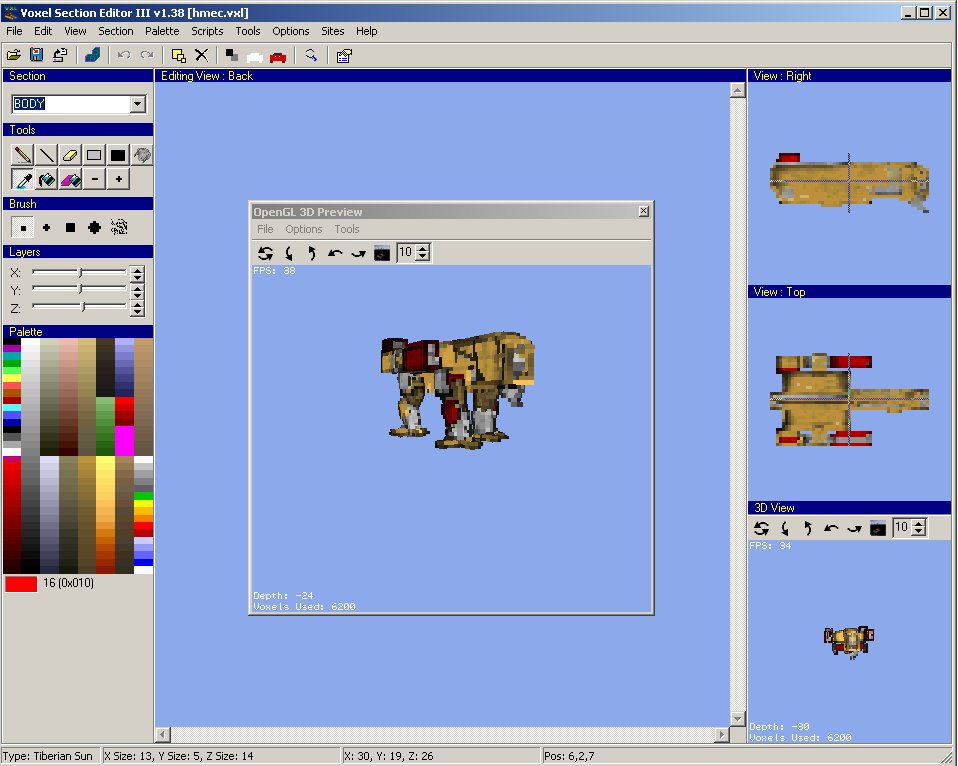Click the white car toolbar icon
The image size is (958, 766).
(x=255, y=57)
